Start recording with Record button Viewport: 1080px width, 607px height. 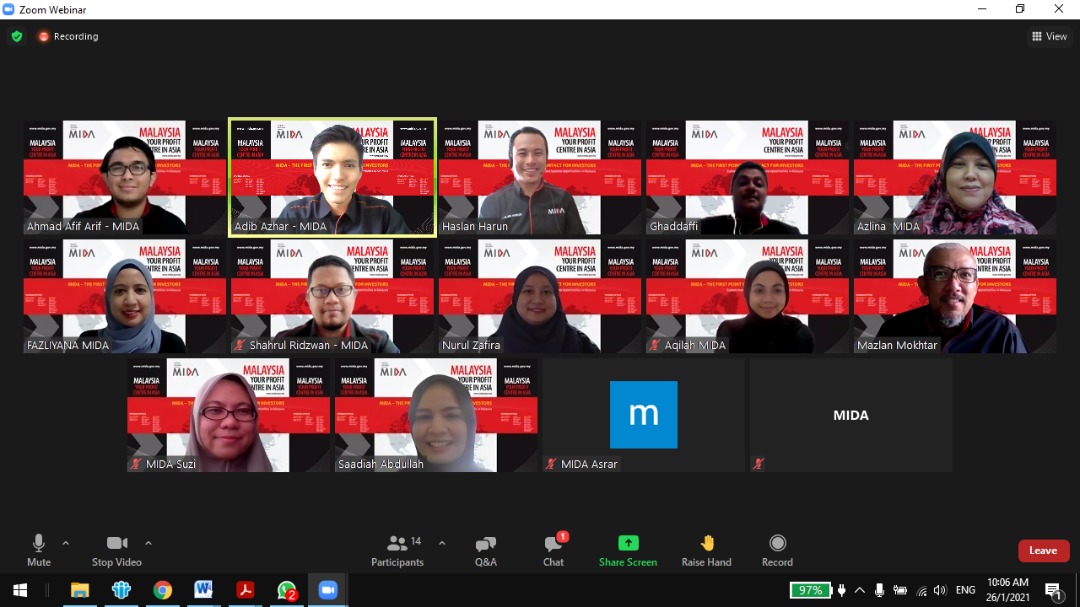tap(777, 551)
